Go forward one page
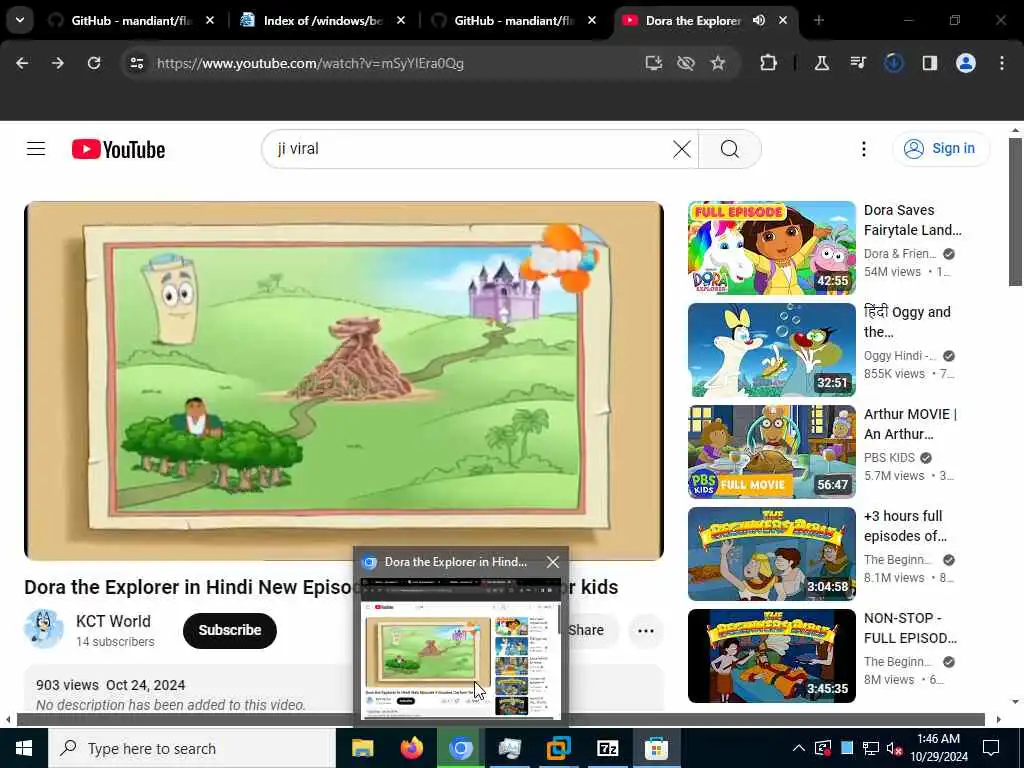 point(57,63)
